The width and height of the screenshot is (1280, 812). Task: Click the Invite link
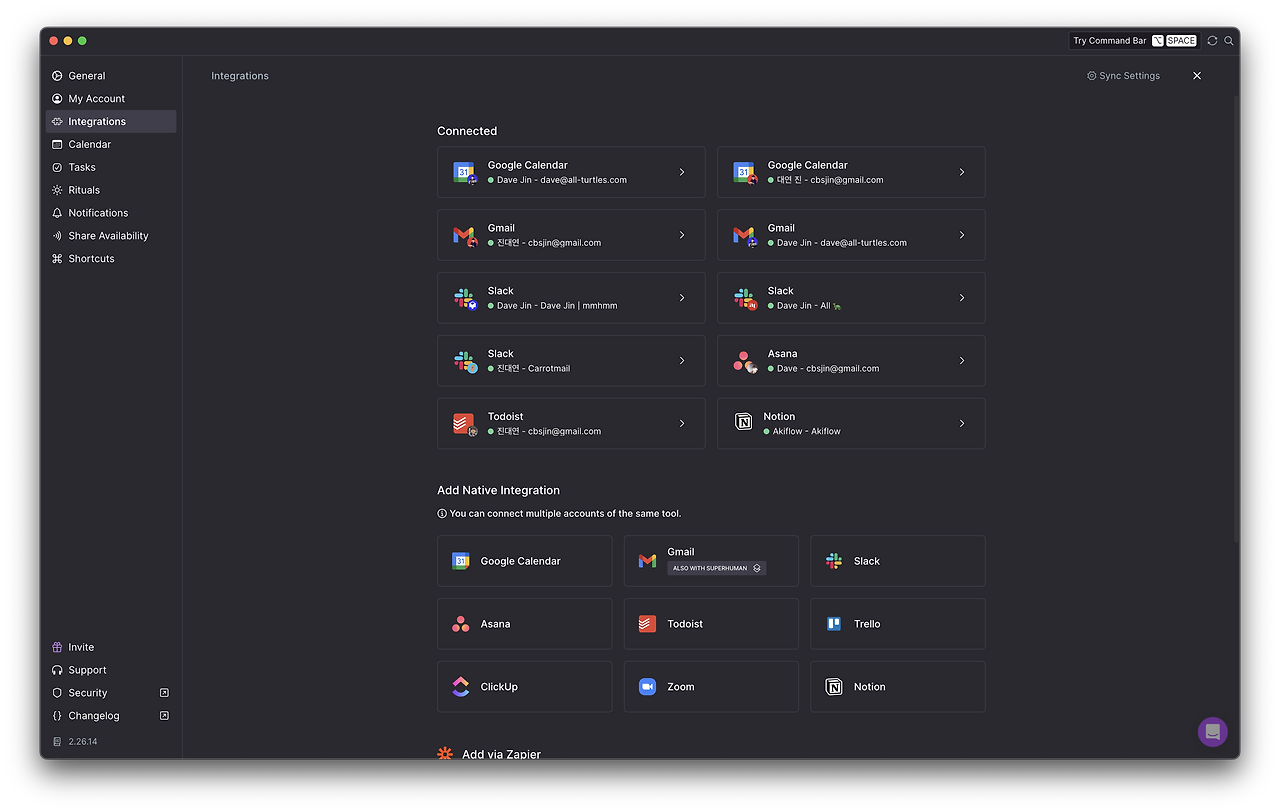point(81,647)
